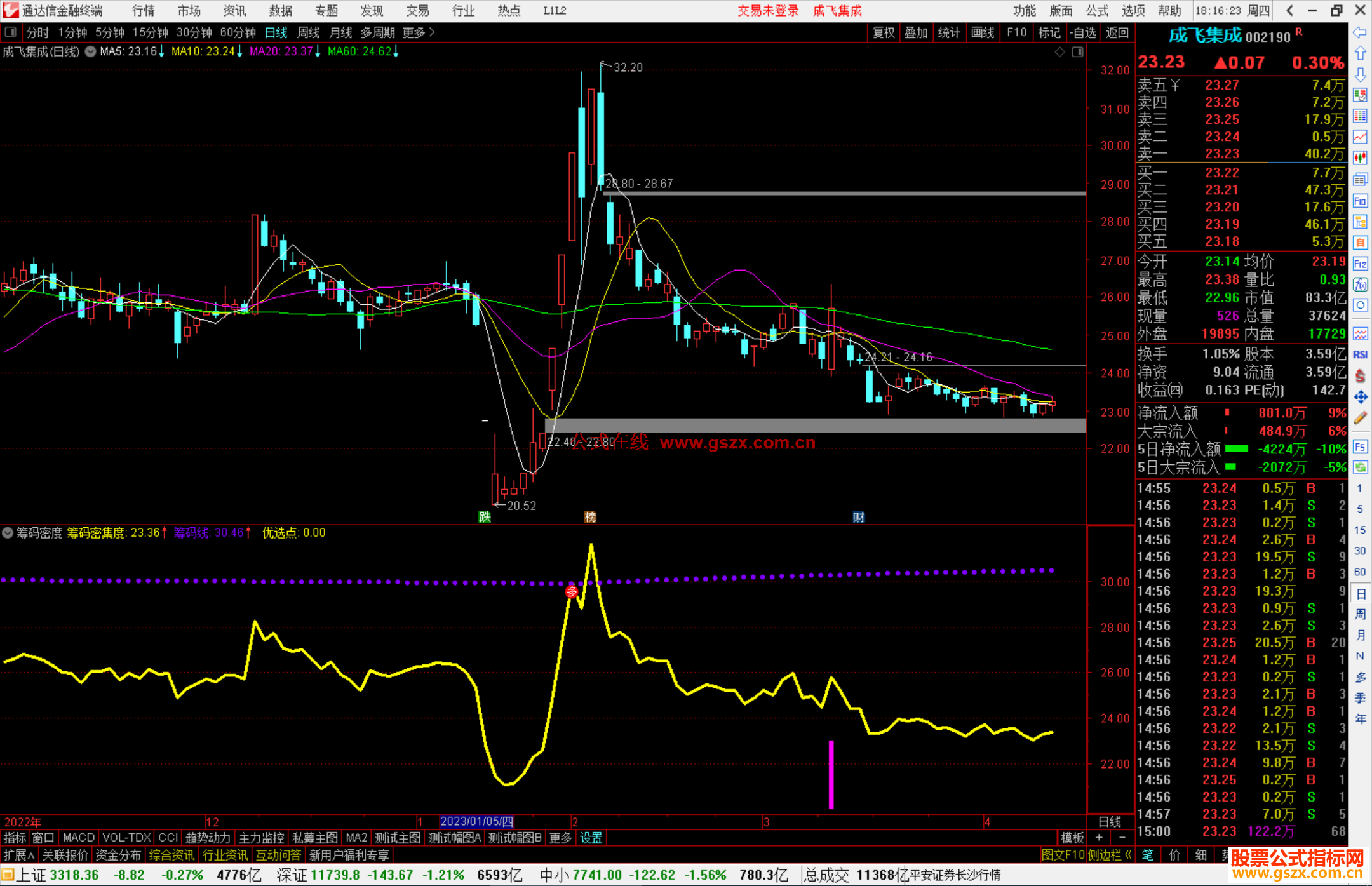1372x886 pixels.
Task: Click the Tongdaxin logo in title bar
Action: (x=11, y=10)
